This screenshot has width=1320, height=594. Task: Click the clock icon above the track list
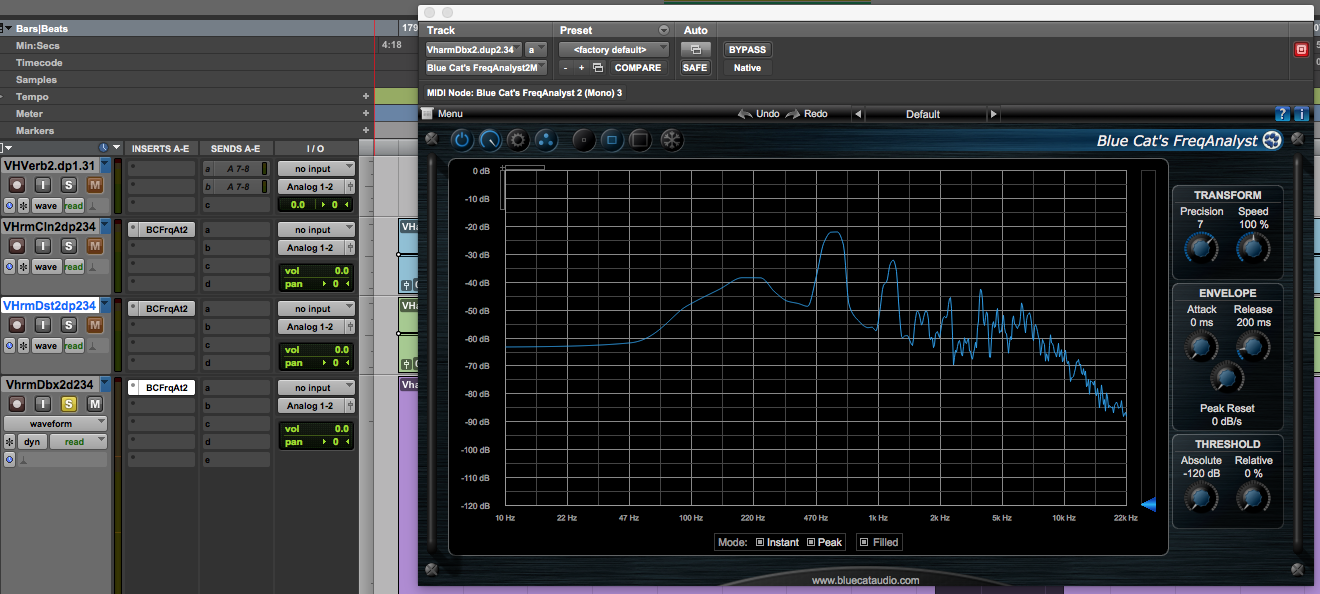(x=104, y=148)
